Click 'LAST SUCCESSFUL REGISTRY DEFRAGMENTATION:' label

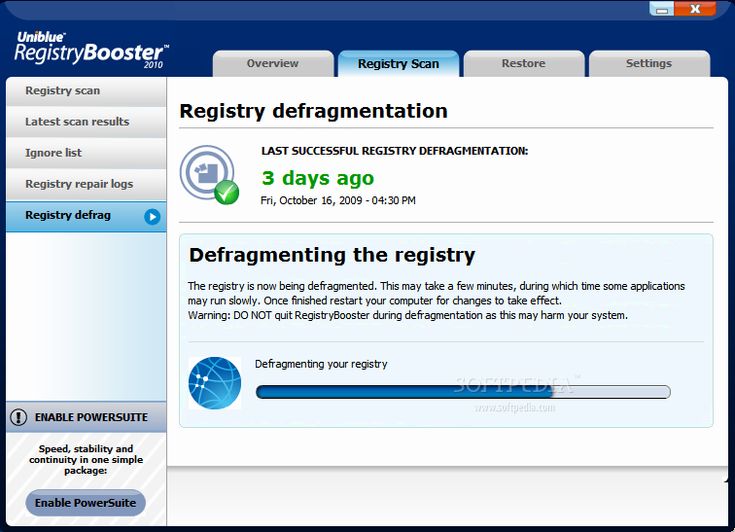(x=395, y=151)
